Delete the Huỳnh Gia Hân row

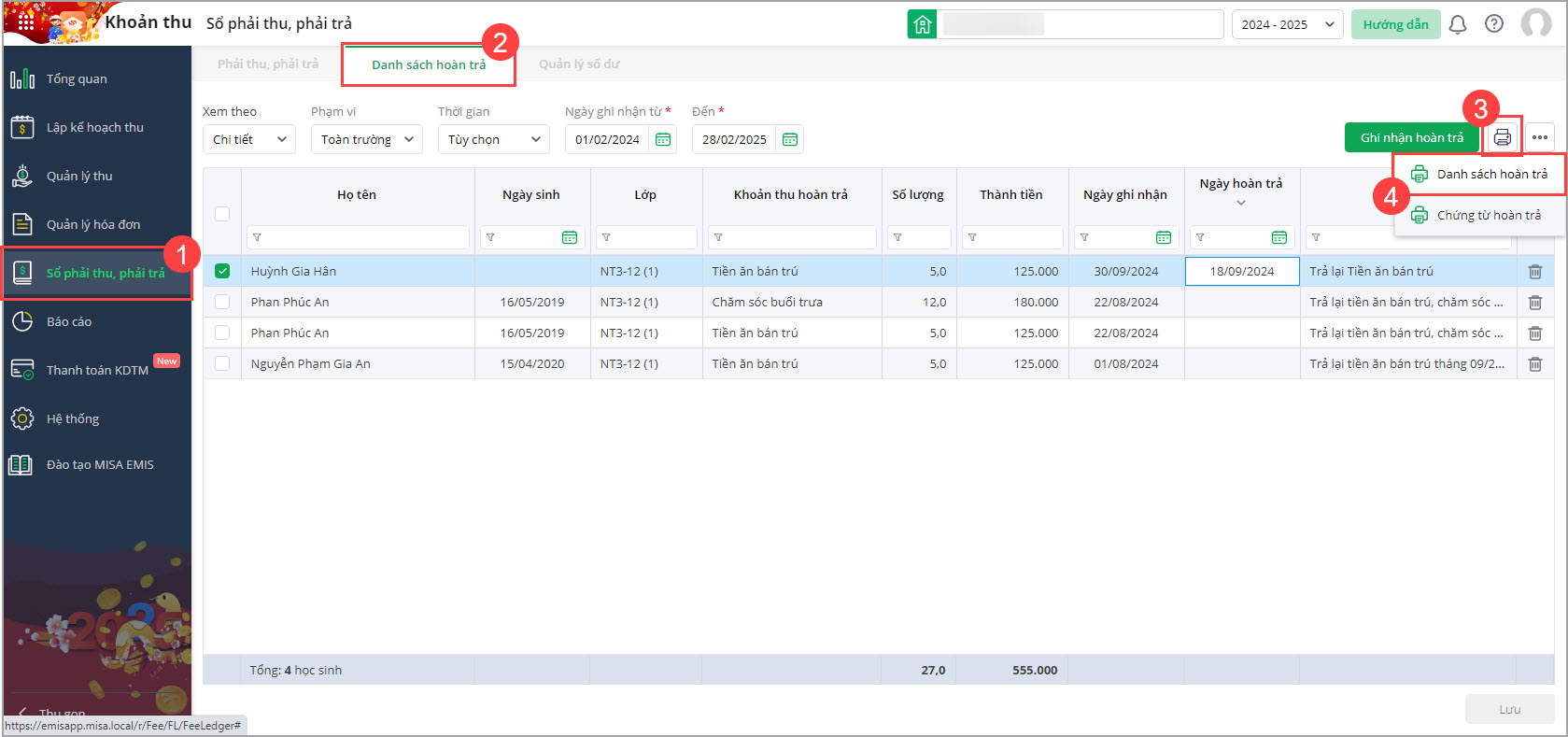[1534, 272]
